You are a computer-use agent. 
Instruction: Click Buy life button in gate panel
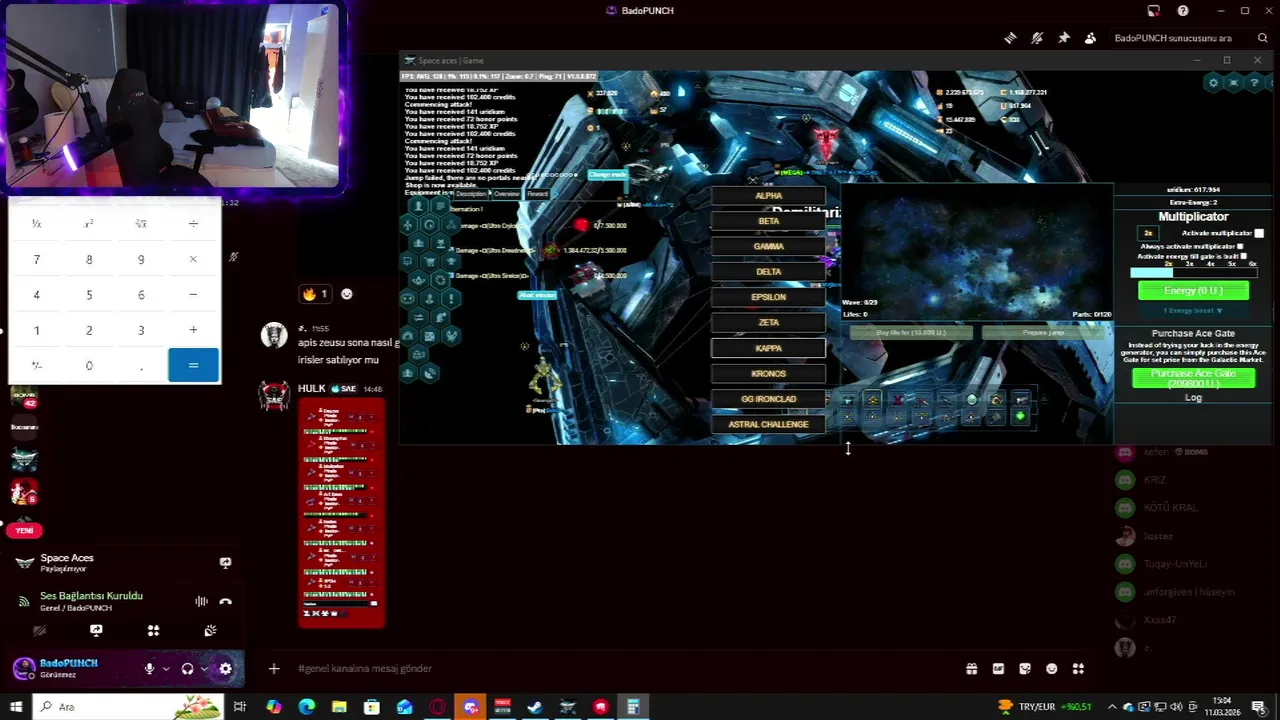pos(910,332)
